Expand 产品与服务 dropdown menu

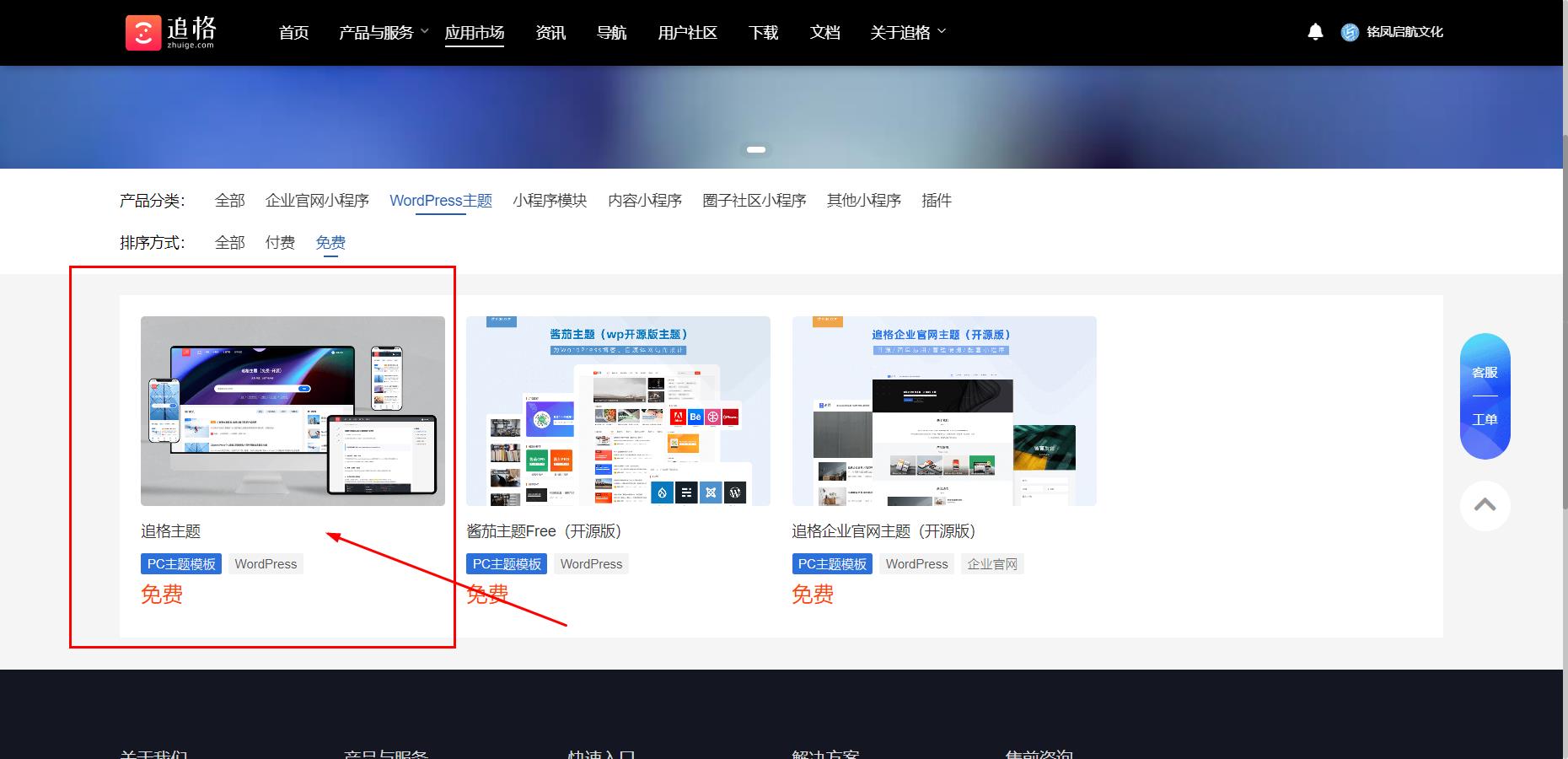coord(384,32)
